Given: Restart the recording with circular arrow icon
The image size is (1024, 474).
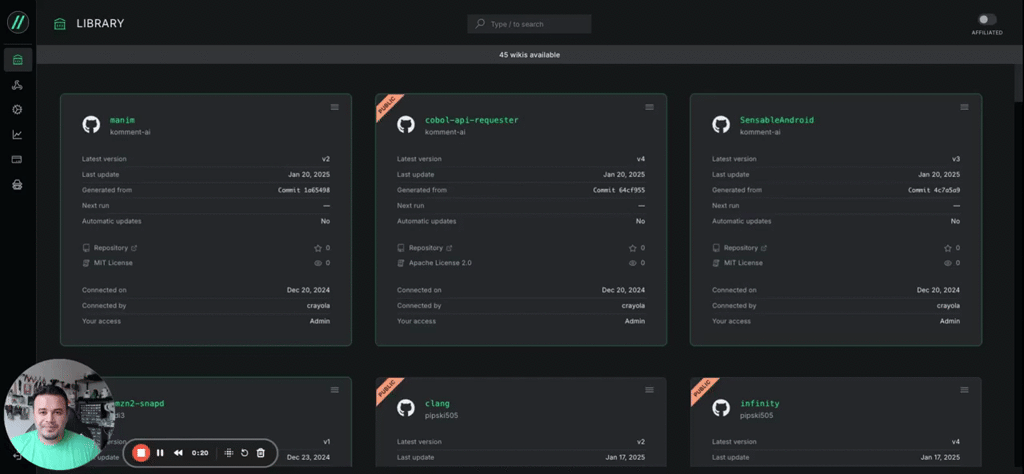Looking at the screenshot, I should (x=244, y=452).
